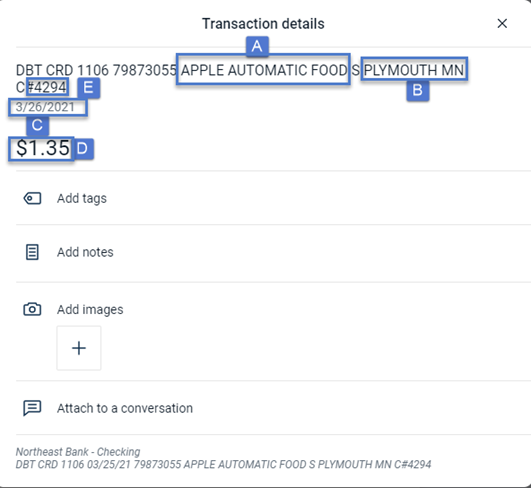
Task: Open Add tags option
Action: (82, 198)
